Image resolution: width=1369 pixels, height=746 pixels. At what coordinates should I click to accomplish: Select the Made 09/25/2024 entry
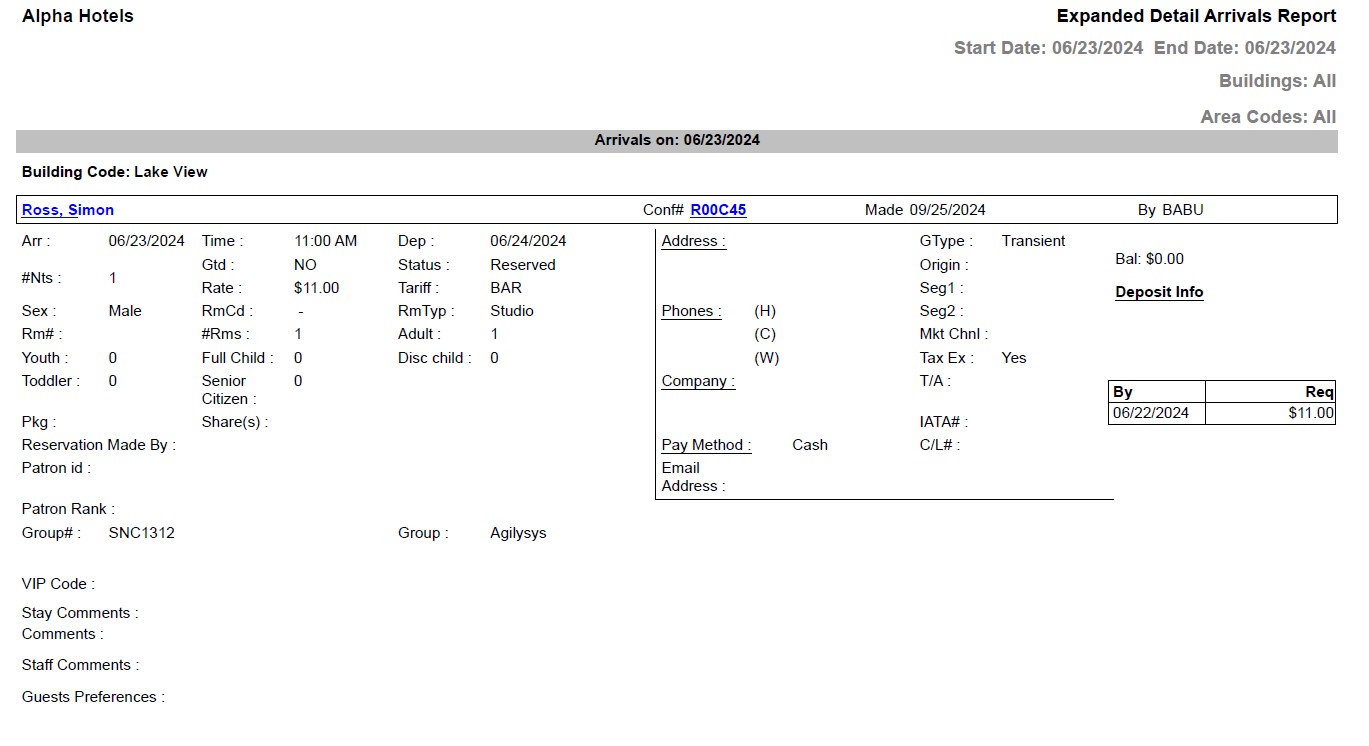tap(925, 210)
